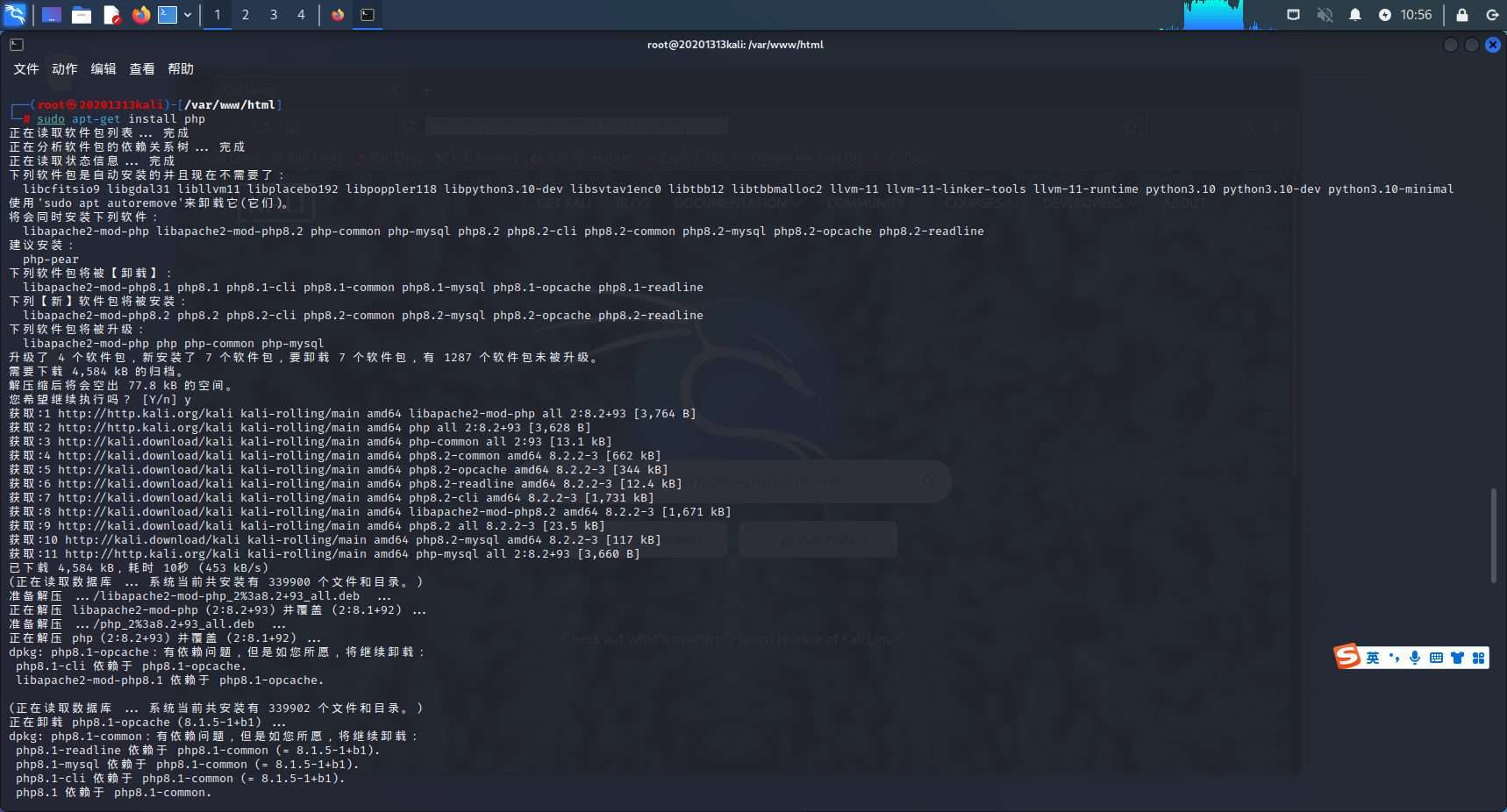Open the 编辑 menu

coord(104,69)
